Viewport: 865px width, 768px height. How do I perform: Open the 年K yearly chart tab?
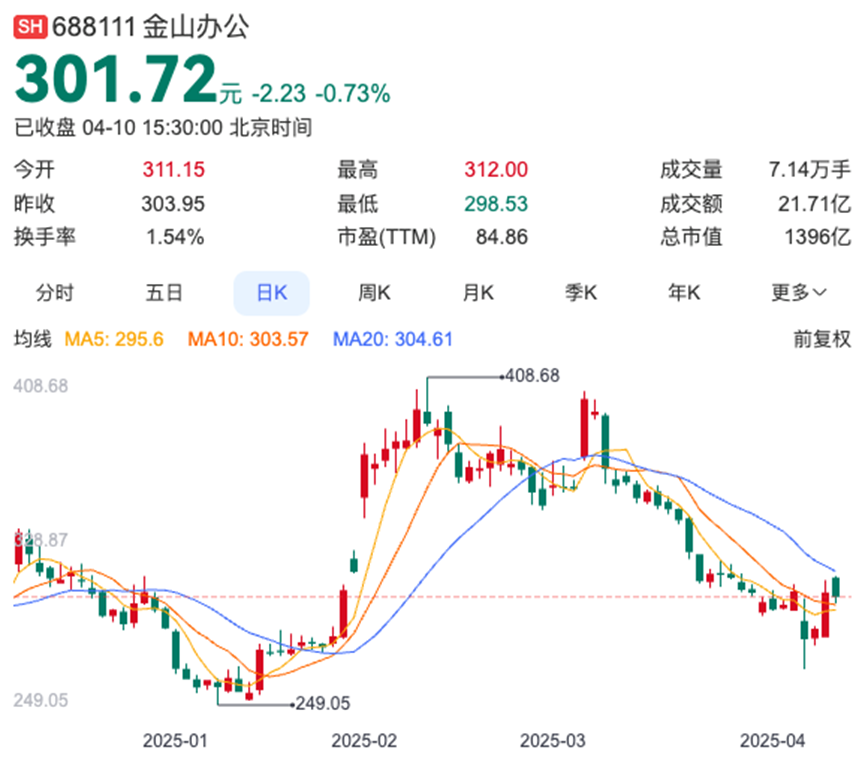click(x=684, y=292)
